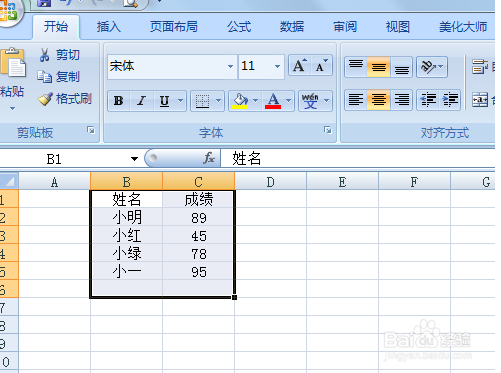Decrease font size with the small A
Image resolution: width=501 pixels, height=373 pixels.
click(x=321, y=66)
